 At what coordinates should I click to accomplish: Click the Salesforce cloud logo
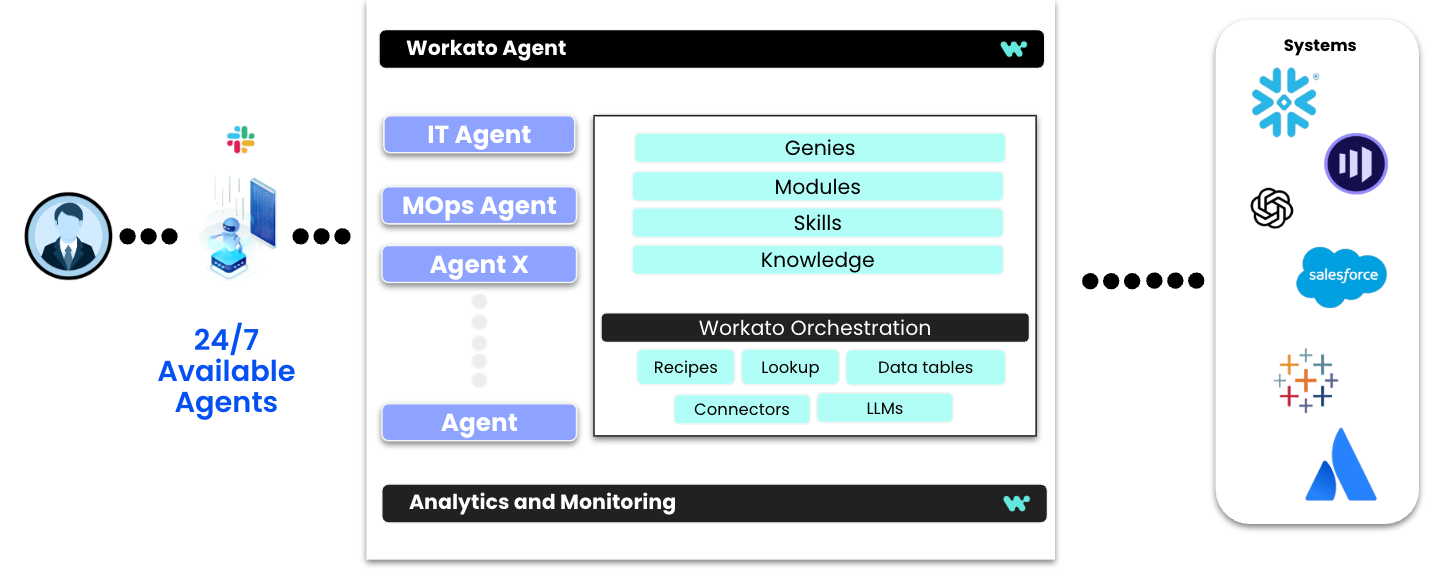[1341, 275]
